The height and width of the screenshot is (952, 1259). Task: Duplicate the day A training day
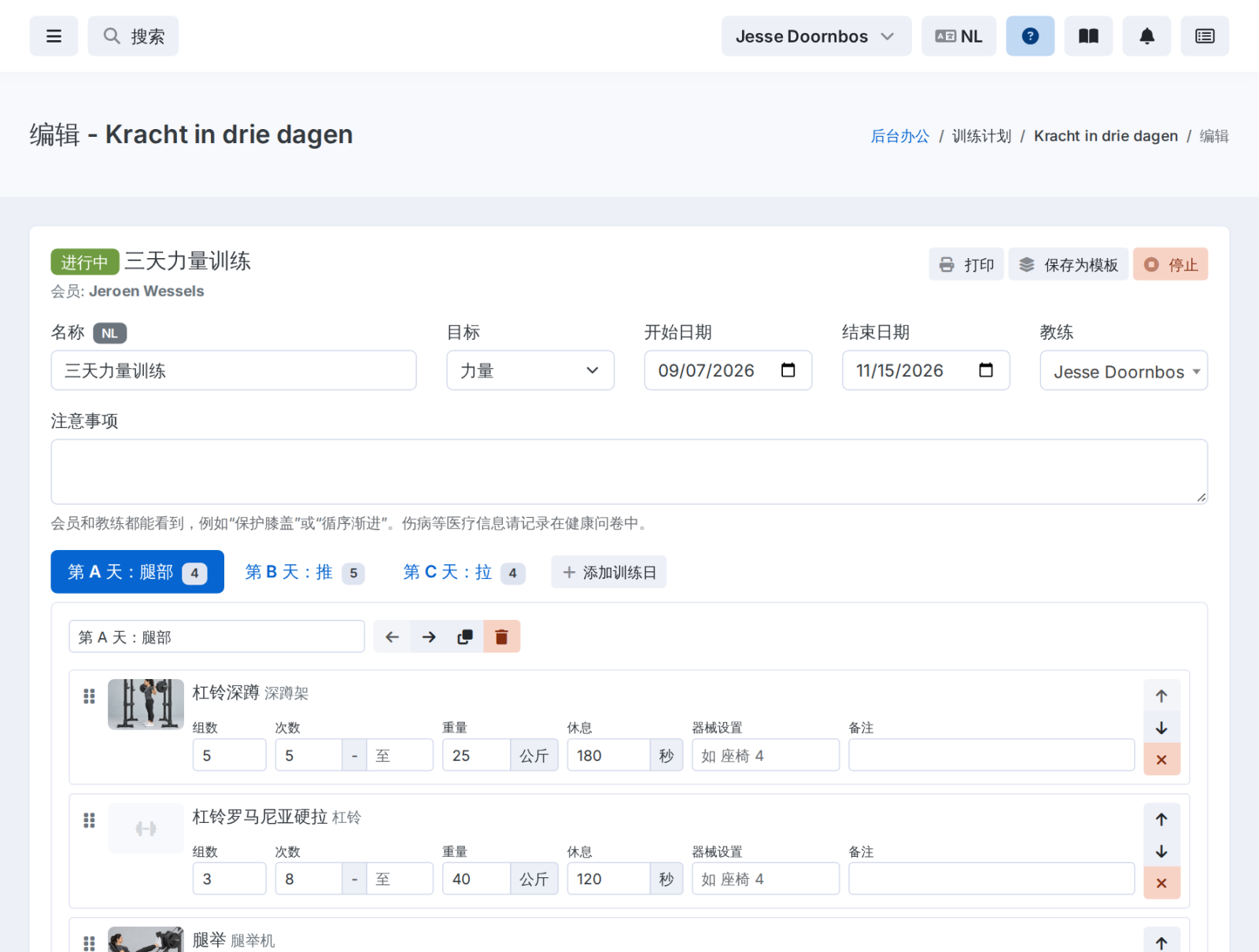pyautogui.click(x=465, y=637)
